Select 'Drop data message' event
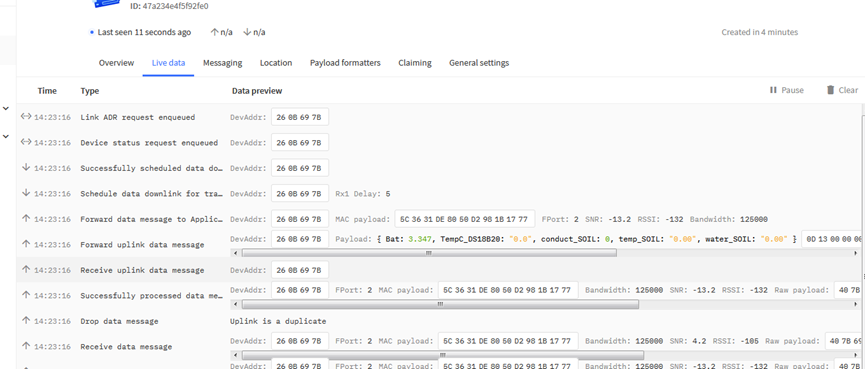Viewport: 865px width, 369px height. [119, 321]
